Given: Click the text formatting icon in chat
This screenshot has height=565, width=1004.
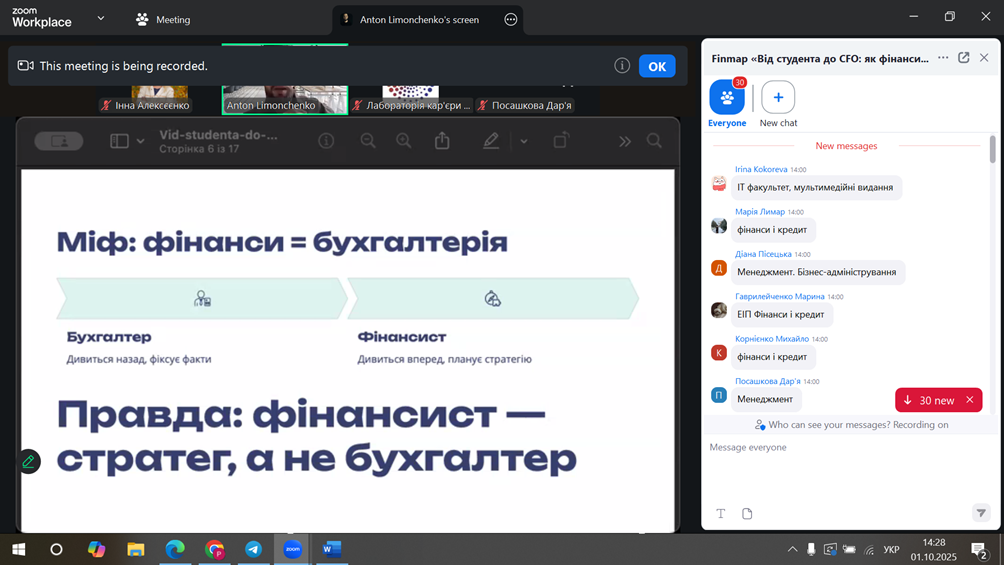Looking at the screenshot, I should [x=720, y=513].
